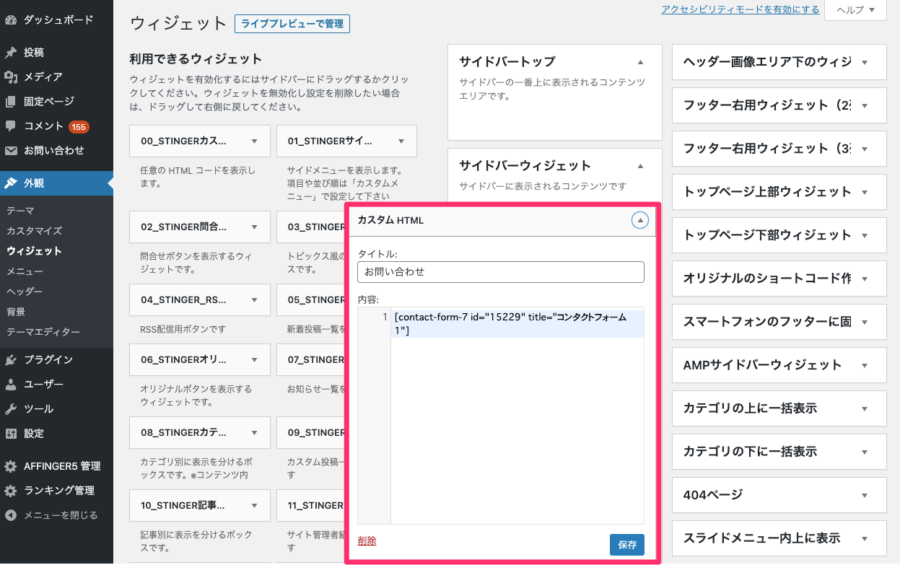Click the Dashboard gauge icon
The height and width of the screenshot is (565, 900).
[x=10, y=20]
